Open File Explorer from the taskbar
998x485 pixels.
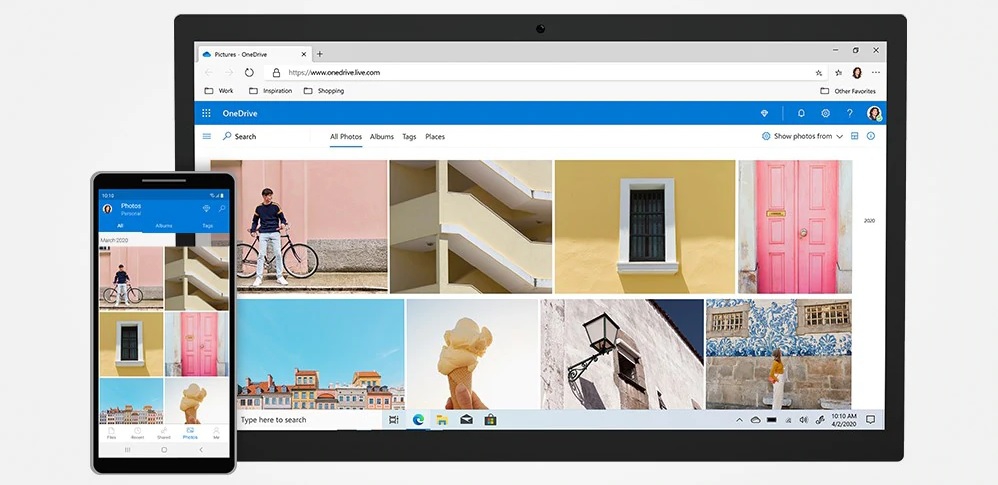coord(442,419)
